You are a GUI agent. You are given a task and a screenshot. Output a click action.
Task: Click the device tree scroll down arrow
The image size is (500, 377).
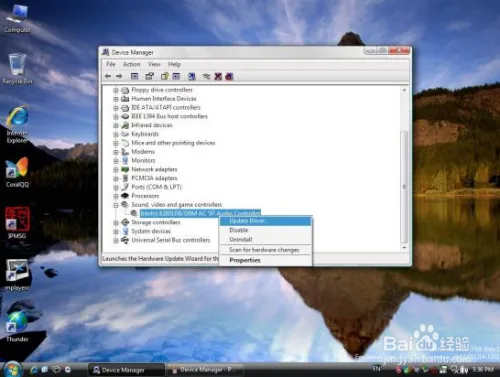pos(404,248)
